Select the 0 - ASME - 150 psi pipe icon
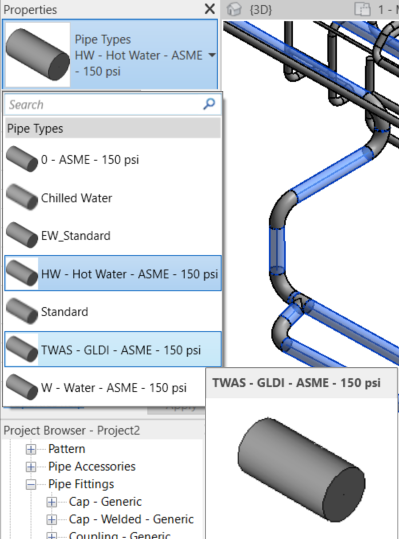Screen dimensions: 399x539 [22, 159]
